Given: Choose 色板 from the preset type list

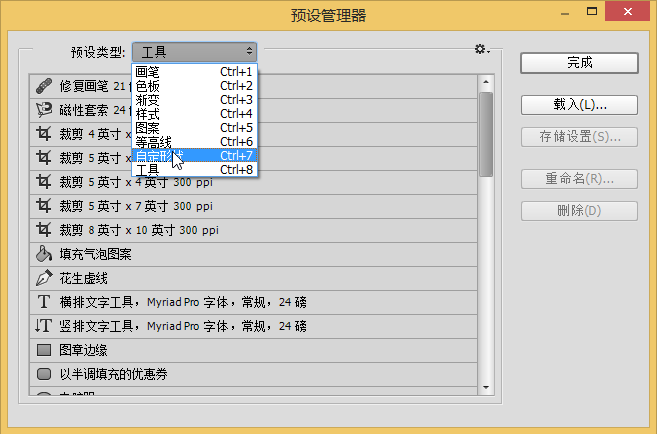Looking at the screenshot, I should [x=194, y=86].
